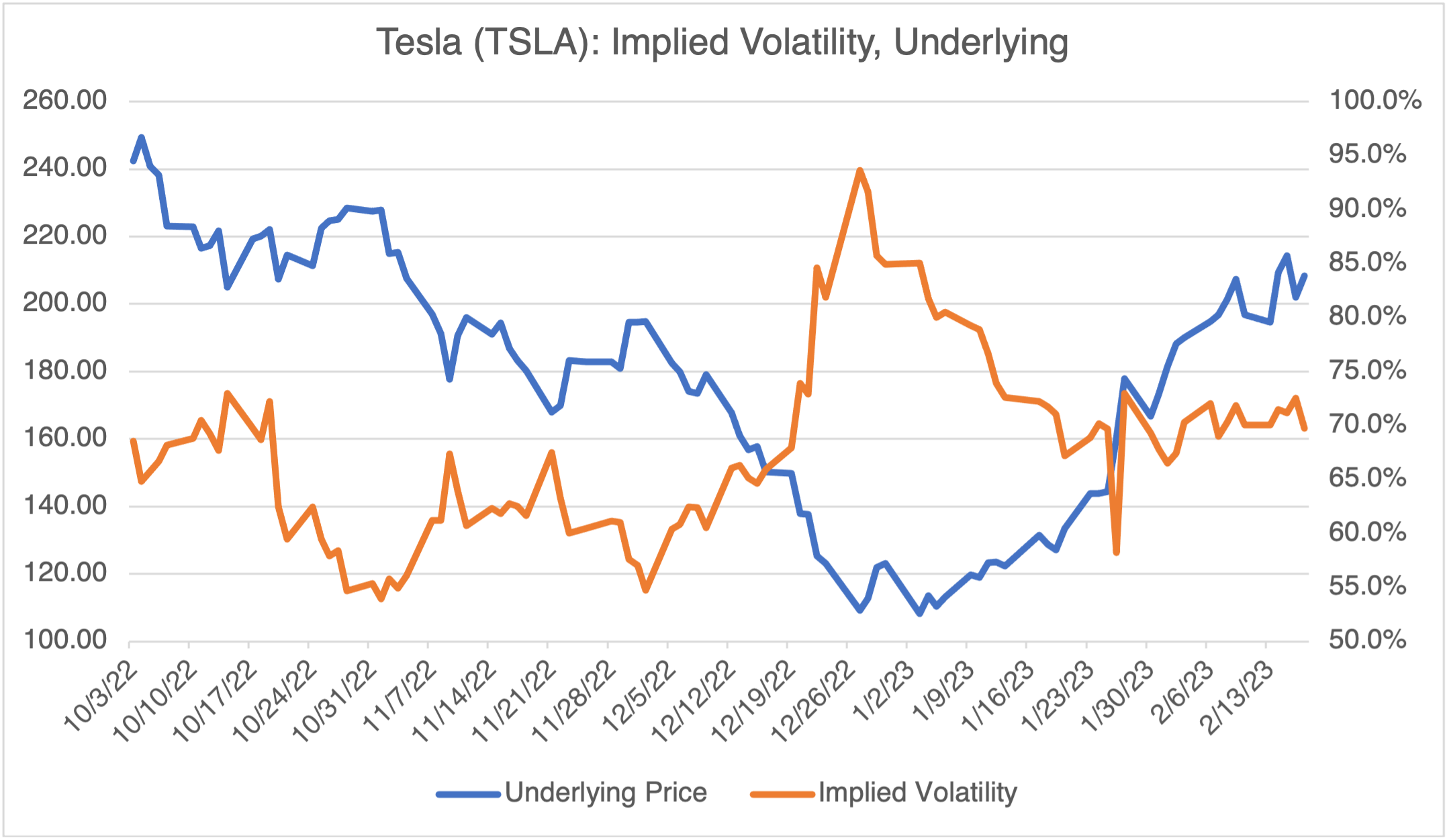Click the underlying price low point near 1/2/23
The width and height of the screenshot is (1449, 840).
click(920, 613)
